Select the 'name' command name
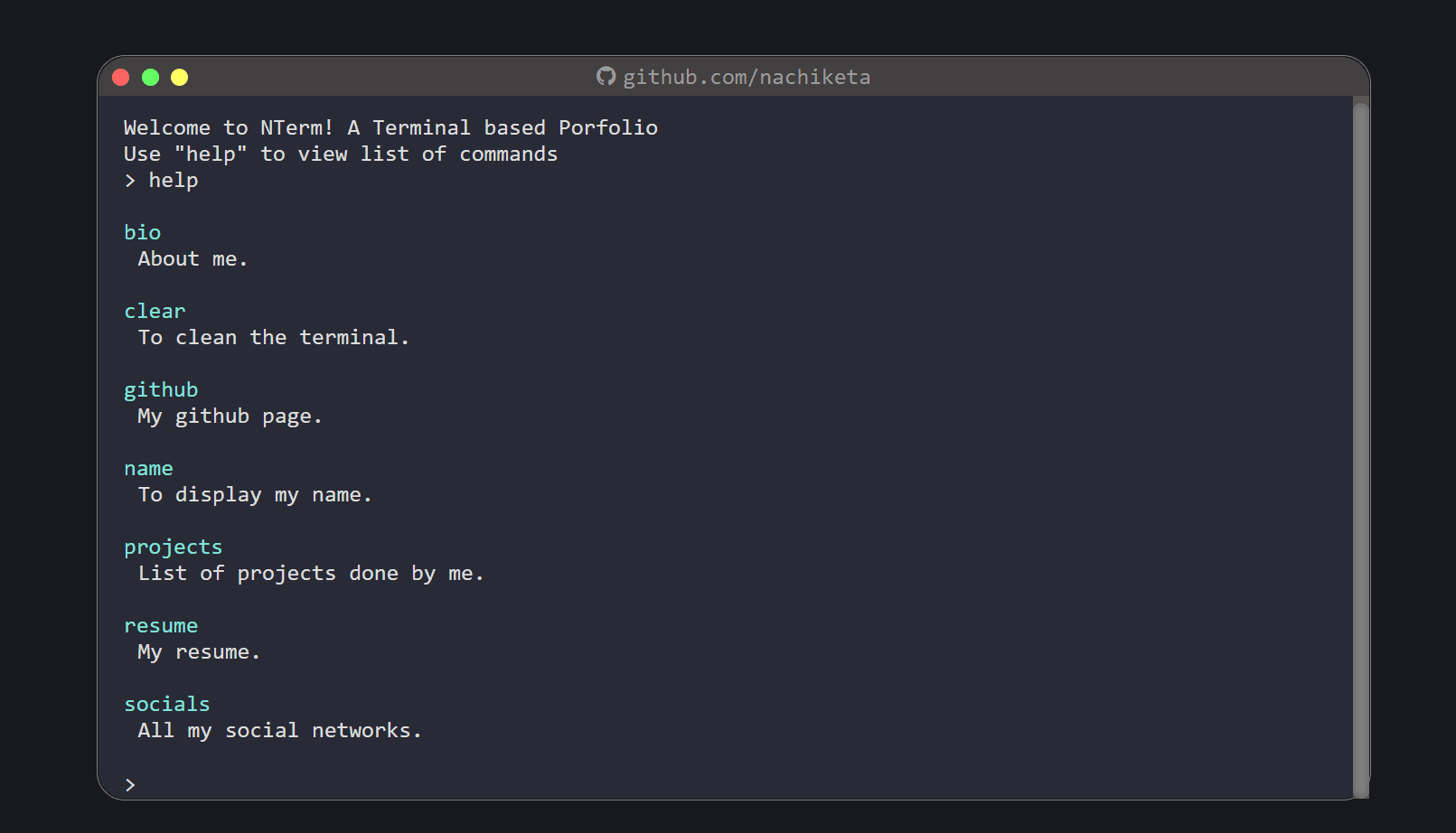Image resolution: width=1456 pixels, height=833 pixels. click(148, 468)
